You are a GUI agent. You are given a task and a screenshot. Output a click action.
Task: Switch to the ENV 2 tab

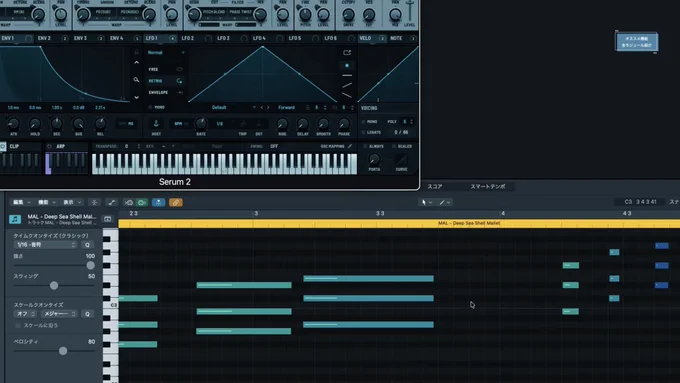[52, 39]
